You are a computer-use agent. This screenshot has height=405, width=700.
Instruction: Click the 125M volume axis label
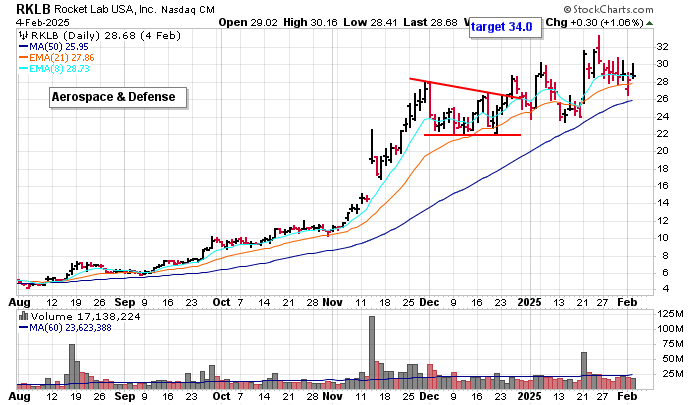[x=670, y=314]
